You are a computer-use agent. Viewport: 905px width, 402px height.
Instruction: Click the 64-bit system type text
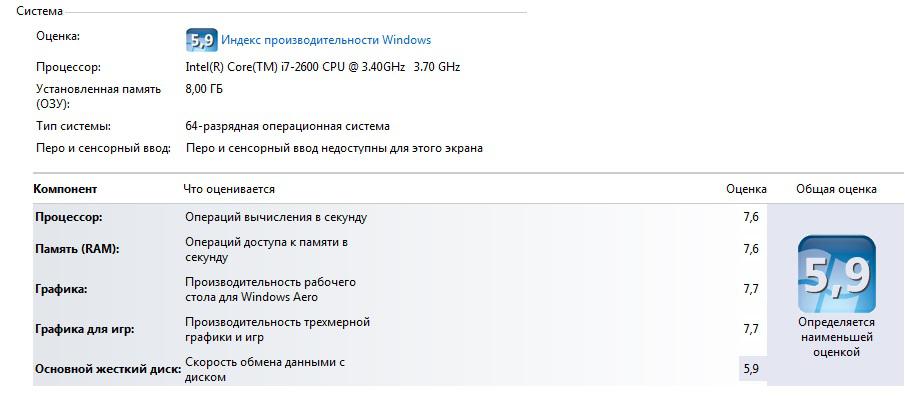(x=287, y=127)
